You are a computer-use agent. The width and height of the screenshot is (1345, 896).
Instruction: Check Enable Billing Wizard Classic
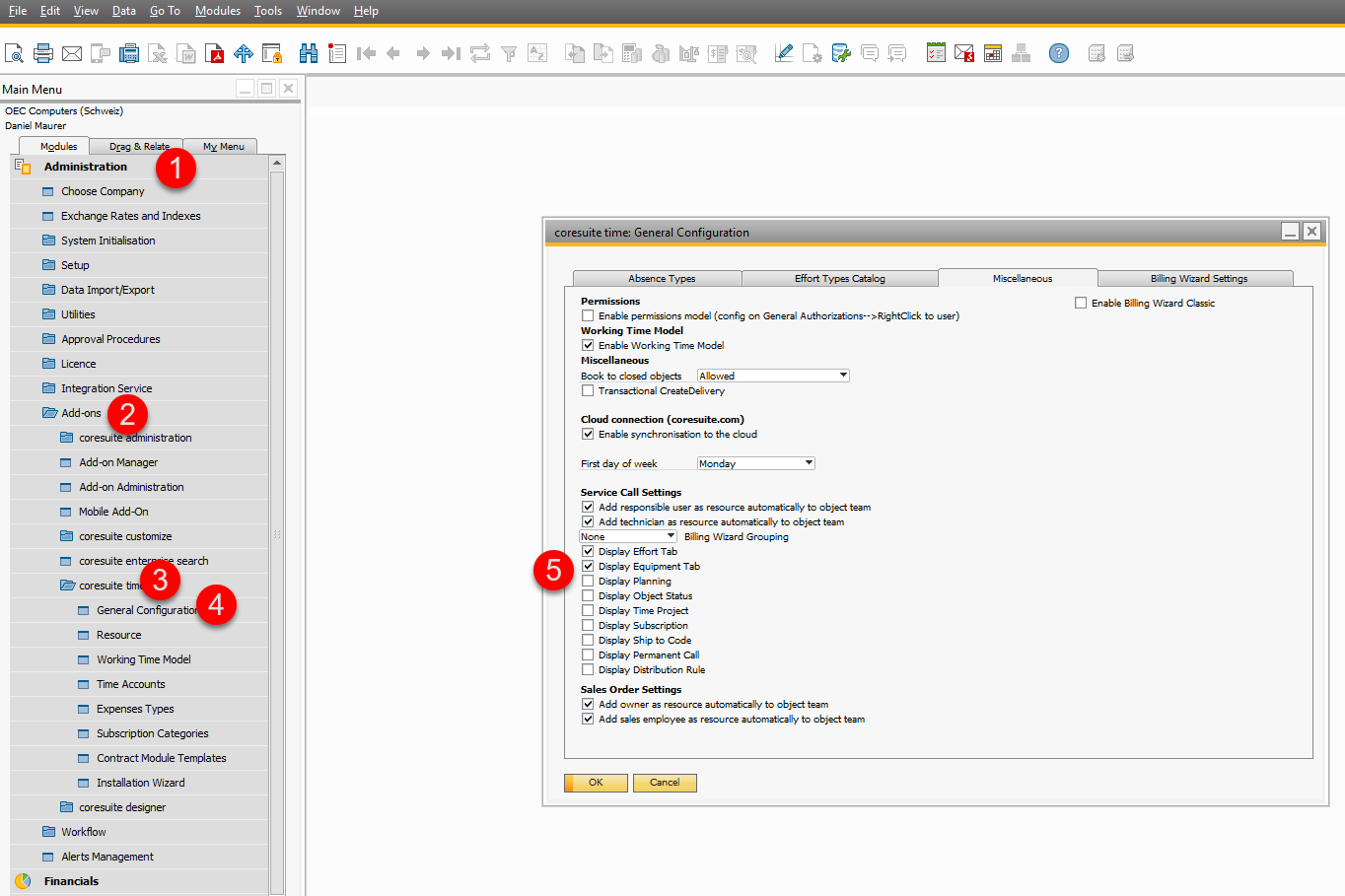[1081, 304]
